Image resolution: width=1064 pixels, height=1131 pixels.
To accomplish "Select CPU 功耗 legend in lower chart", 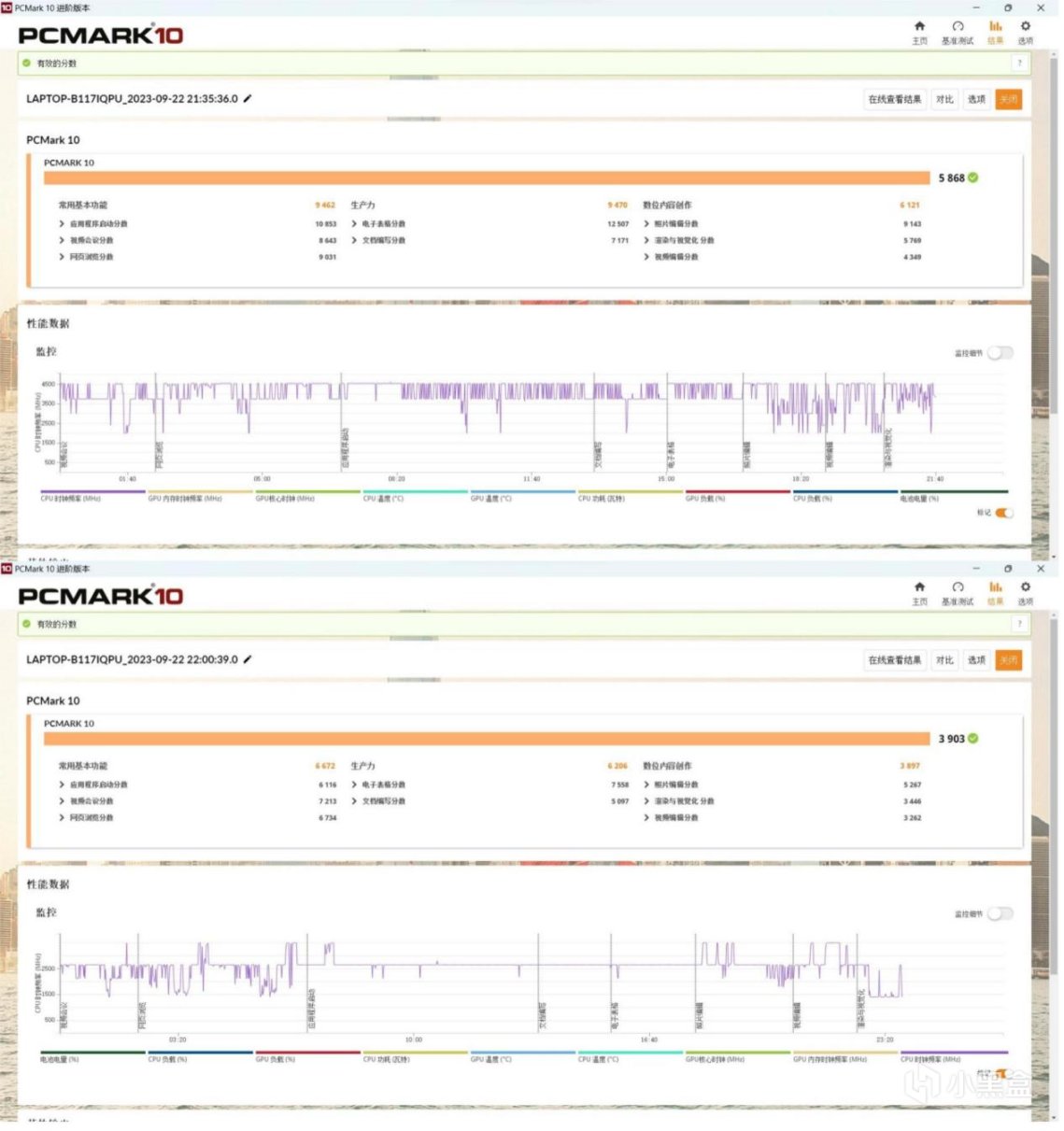I will [415, 1056].
